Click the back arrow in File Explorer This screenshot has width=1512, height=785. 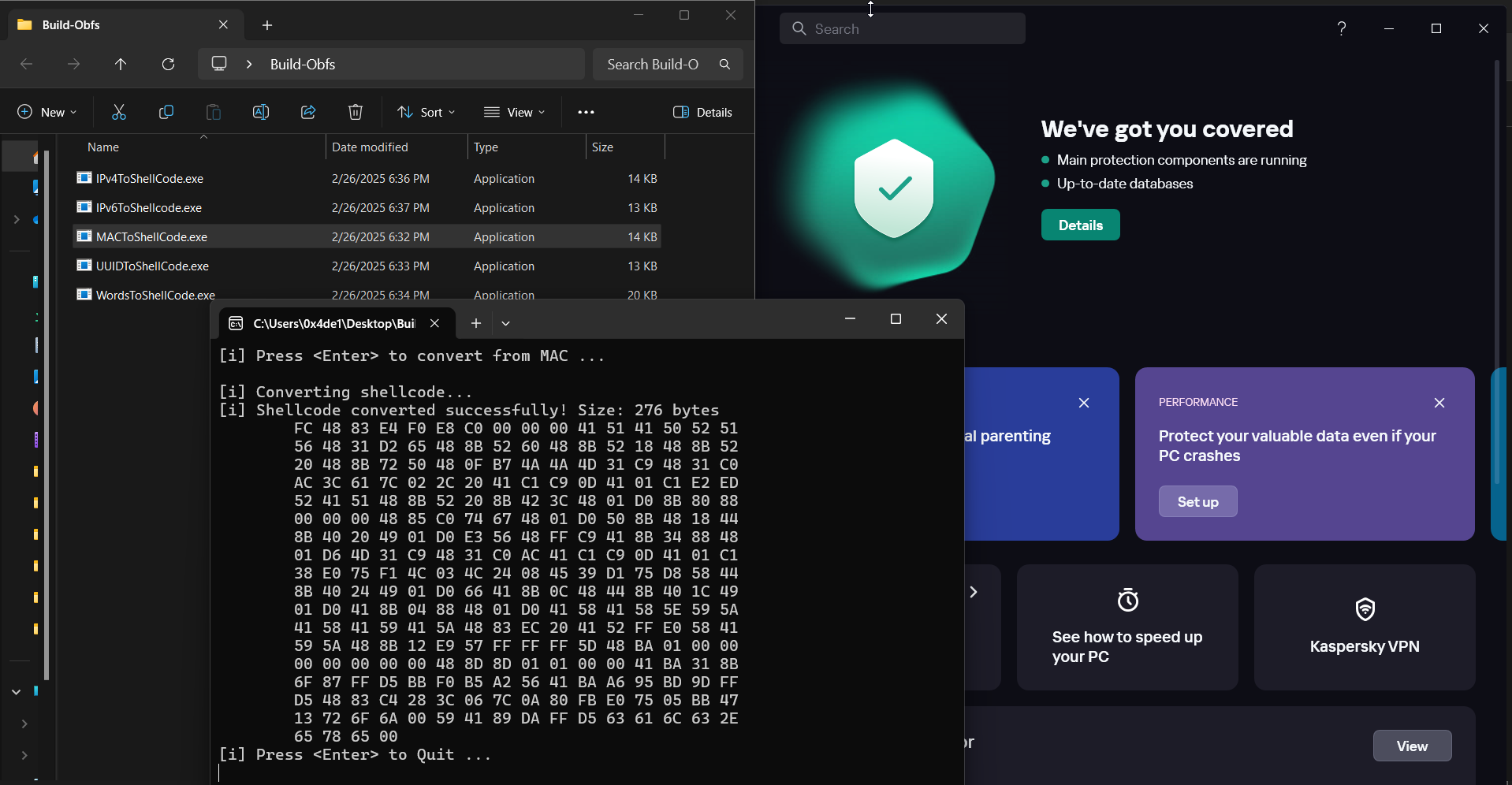[26, 64]
